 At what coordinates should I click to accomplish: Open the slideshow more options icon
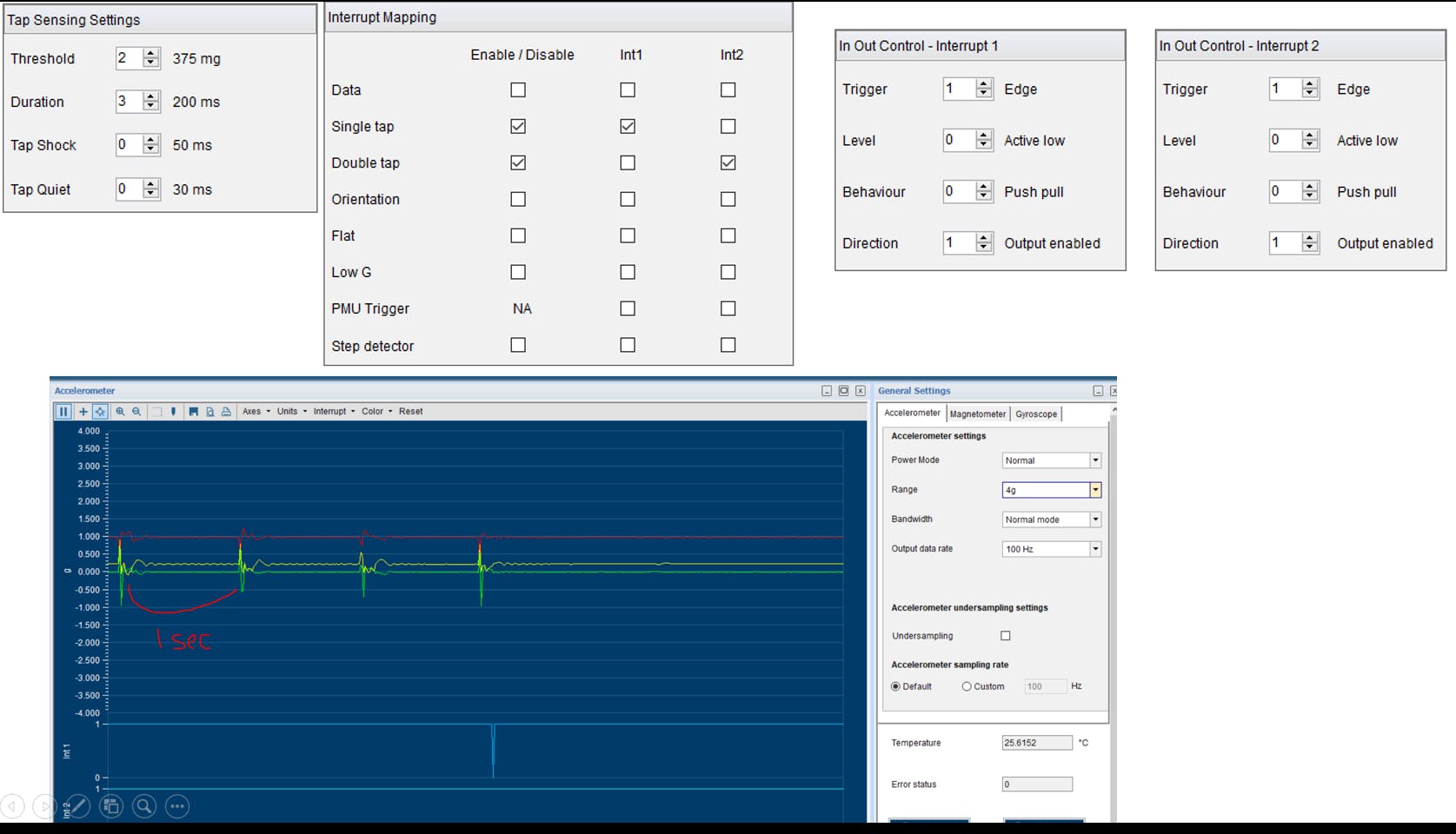tap(177, 806)
